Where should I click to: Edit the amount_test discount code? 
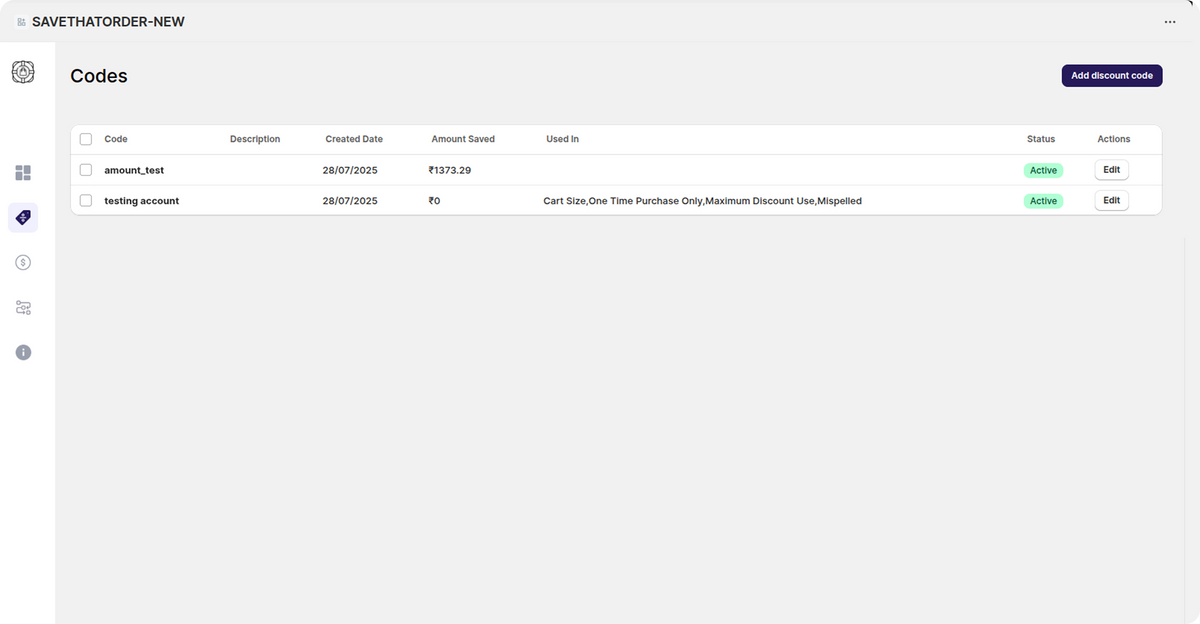coord(1111,170)
